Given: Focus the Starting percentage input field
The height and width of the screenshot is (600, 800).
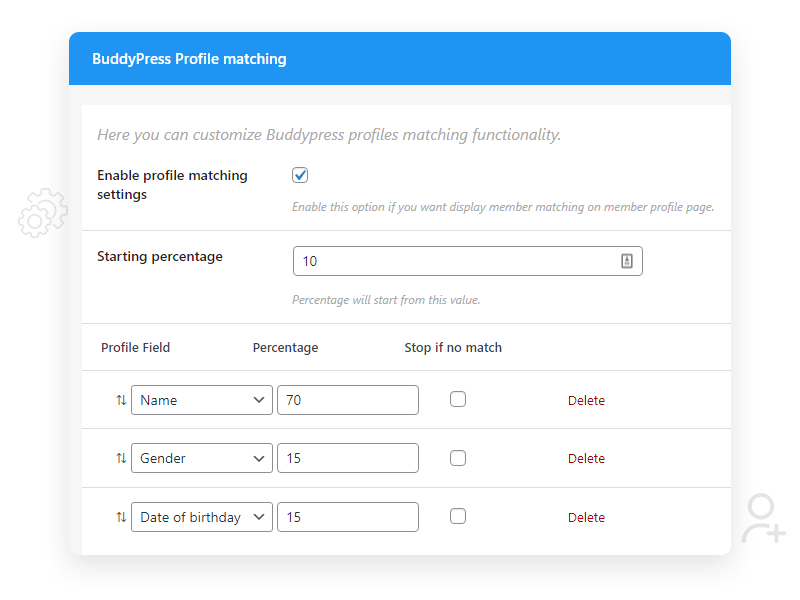Looking at the screenshot, I should coord(467,261).
